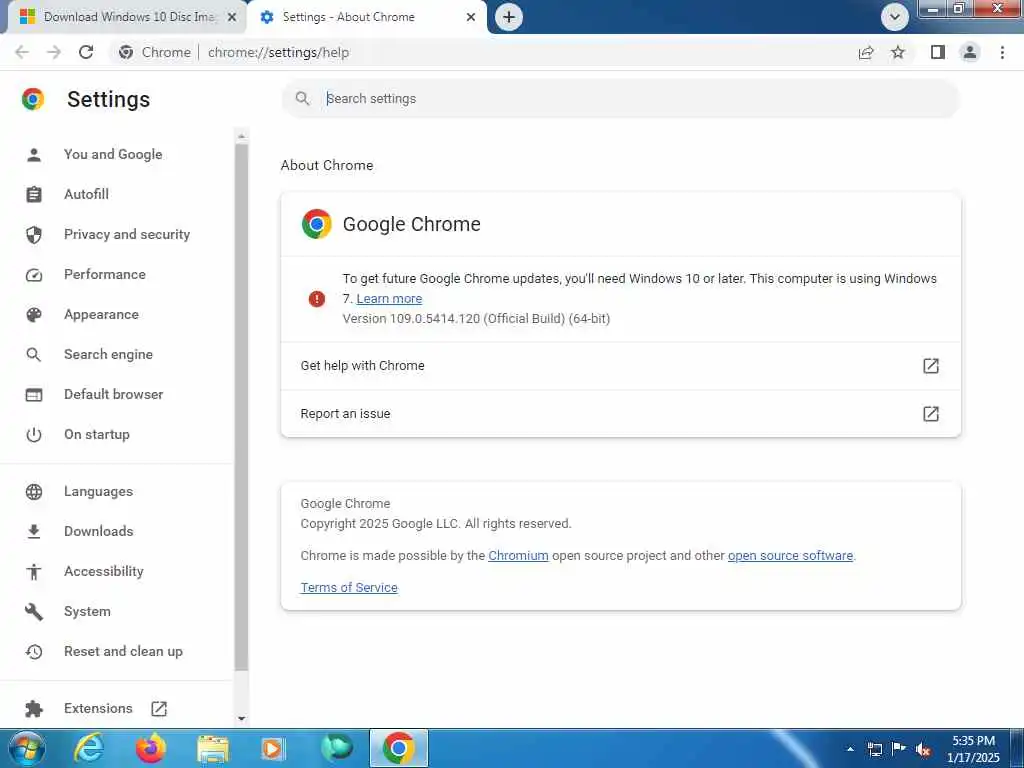
Task: Open Privacy and security settings
Action: 127,234
